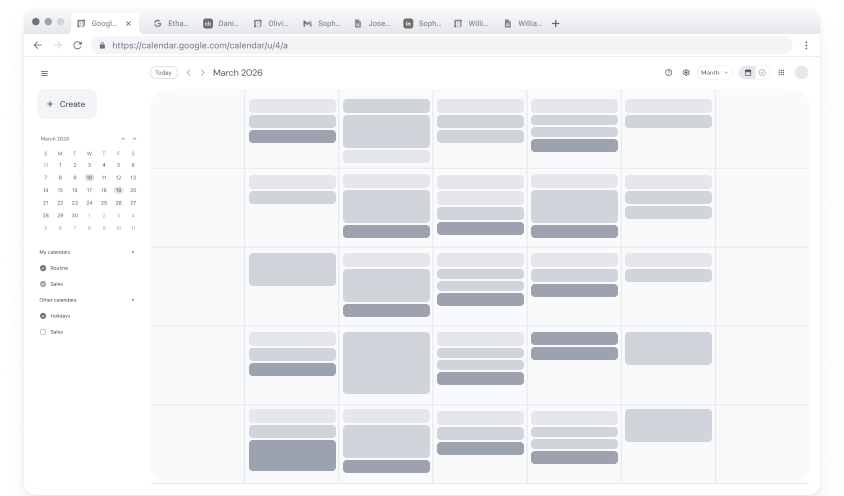The width and height of the screenshot is (844, 496).
Task: Open the Month view dropdown
Action: pos(715,73)
